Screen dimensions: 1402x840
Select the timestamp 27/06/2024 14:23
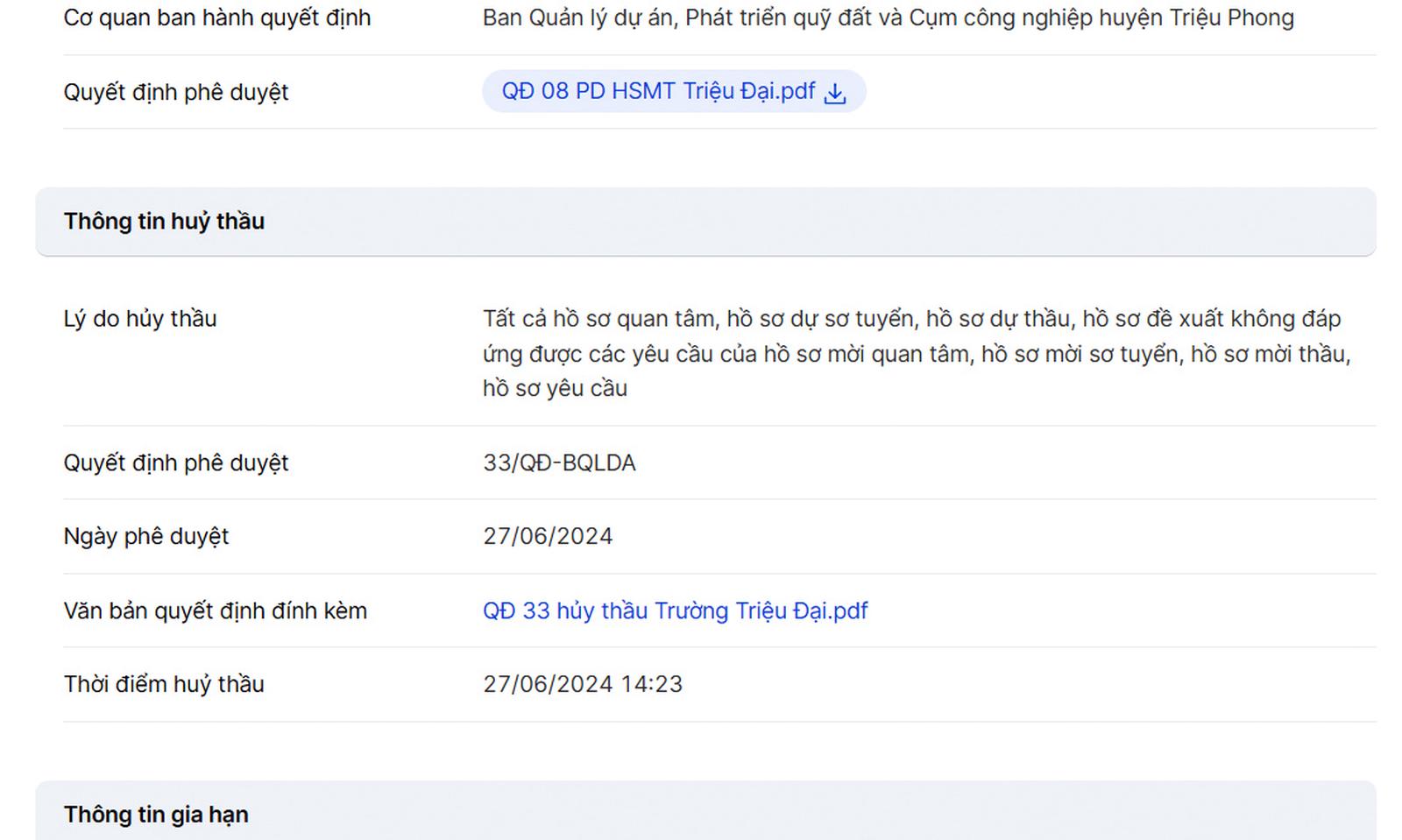coord(583,684)
